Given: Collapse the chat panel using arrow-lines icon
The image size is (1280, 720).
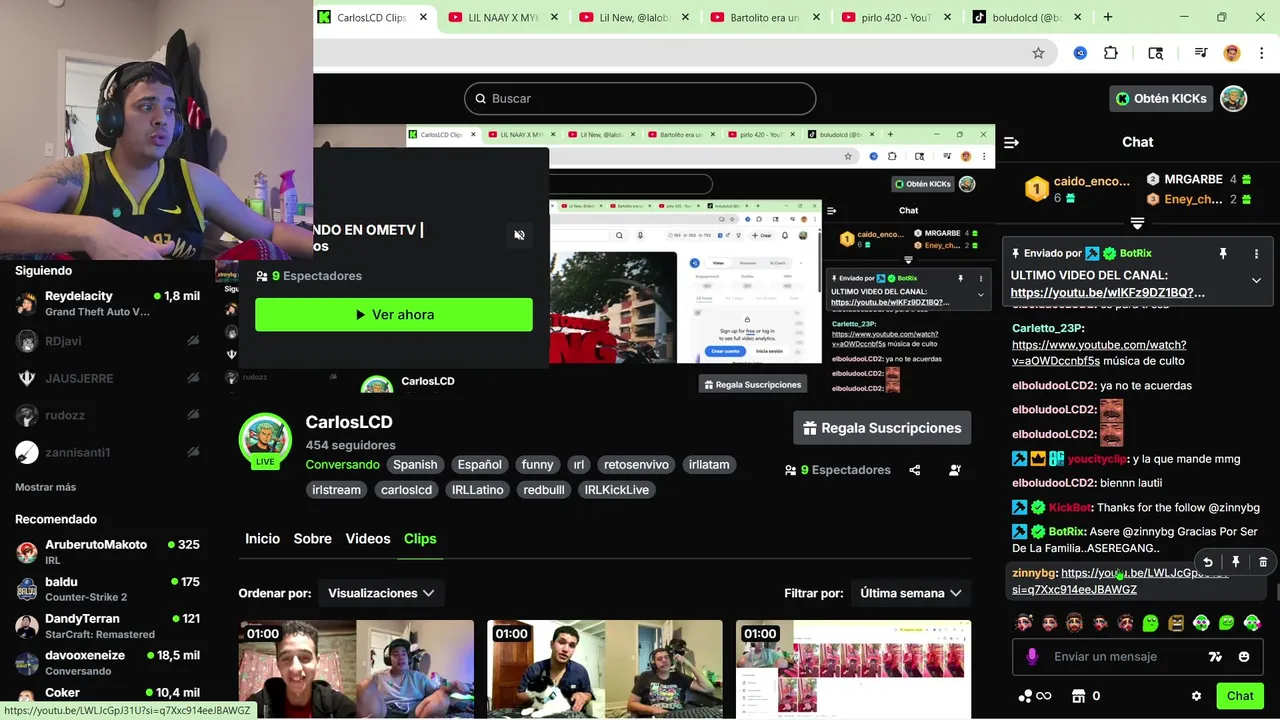Looking at the screenshot, I should pos(1011,142).
